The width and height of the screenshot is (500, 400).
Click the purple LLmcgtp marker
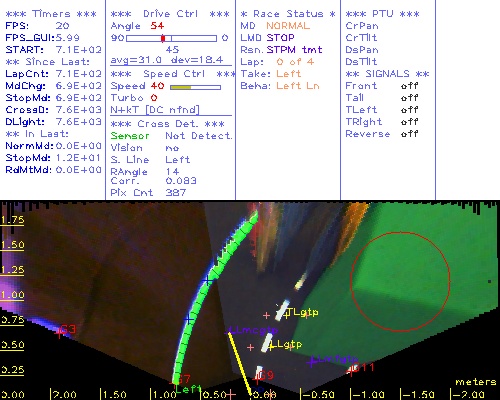click(253, 330)
